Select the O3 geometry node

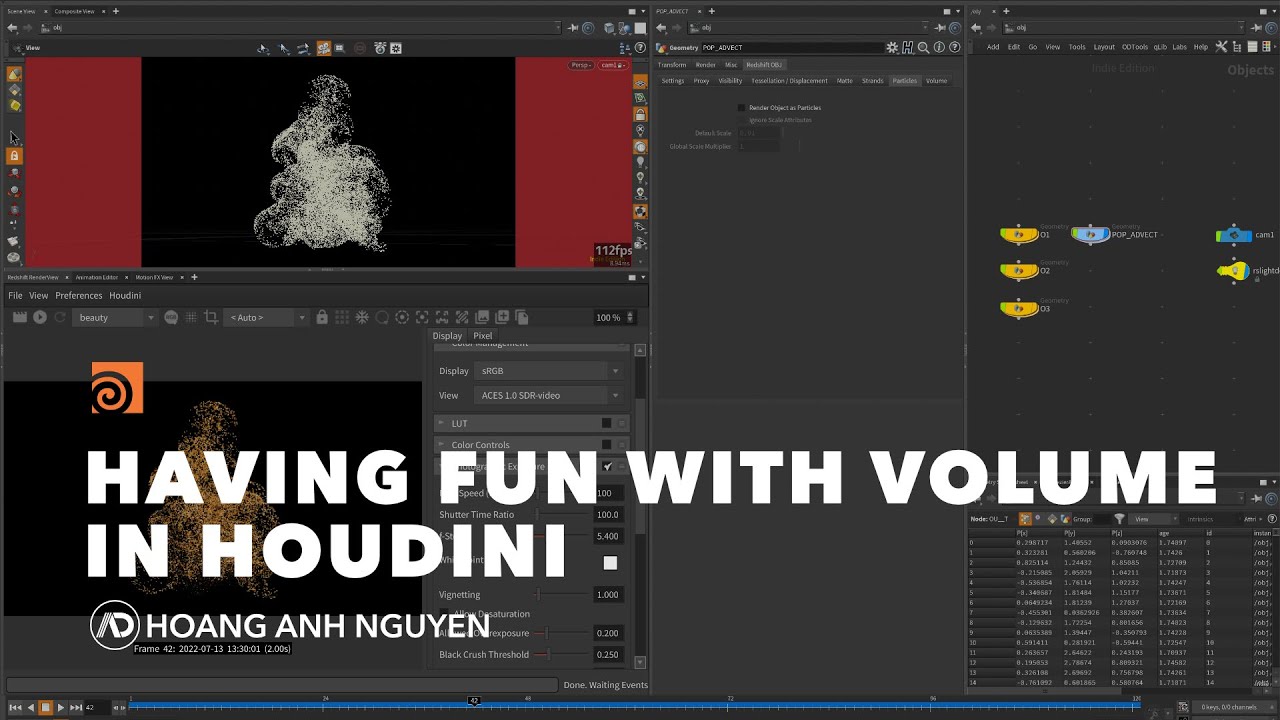1019,309
